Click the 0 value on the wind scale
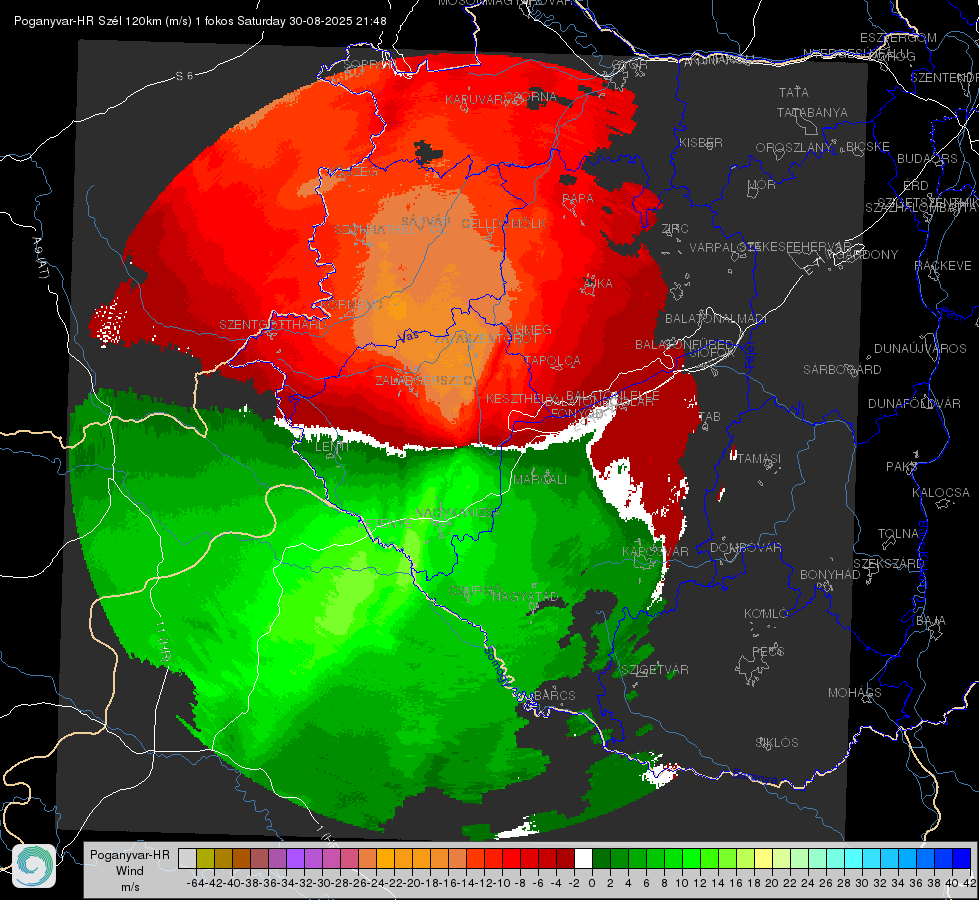This screenshot has height=900, width=979. tap(592, 883)
